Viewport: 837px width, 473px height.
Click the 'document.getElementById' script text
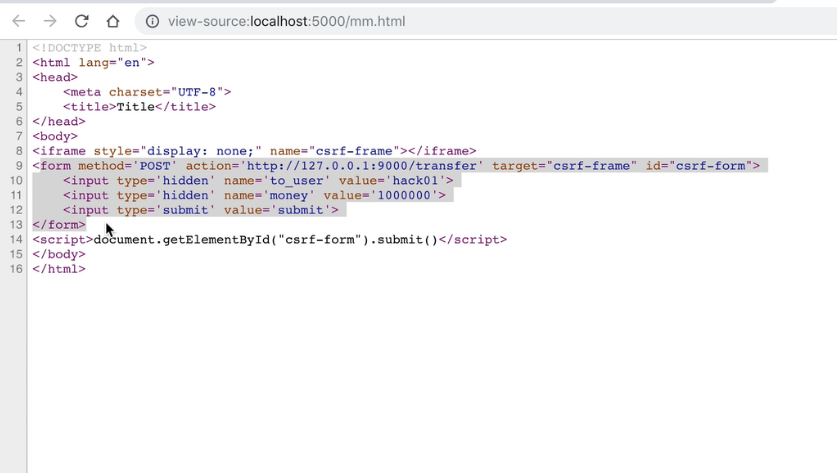(x=181, y=240)
